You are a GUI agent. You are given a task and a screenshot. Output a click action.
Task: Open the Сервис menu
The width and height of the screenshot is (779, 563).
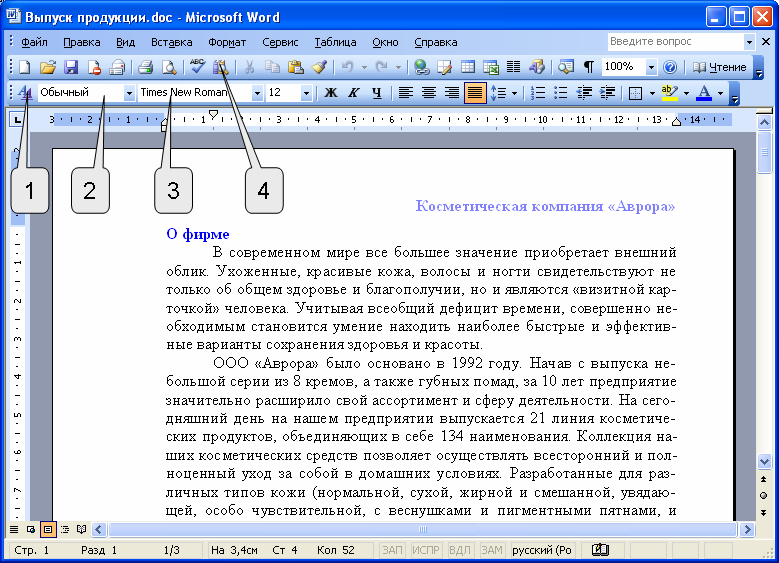(x=280, y=42)
